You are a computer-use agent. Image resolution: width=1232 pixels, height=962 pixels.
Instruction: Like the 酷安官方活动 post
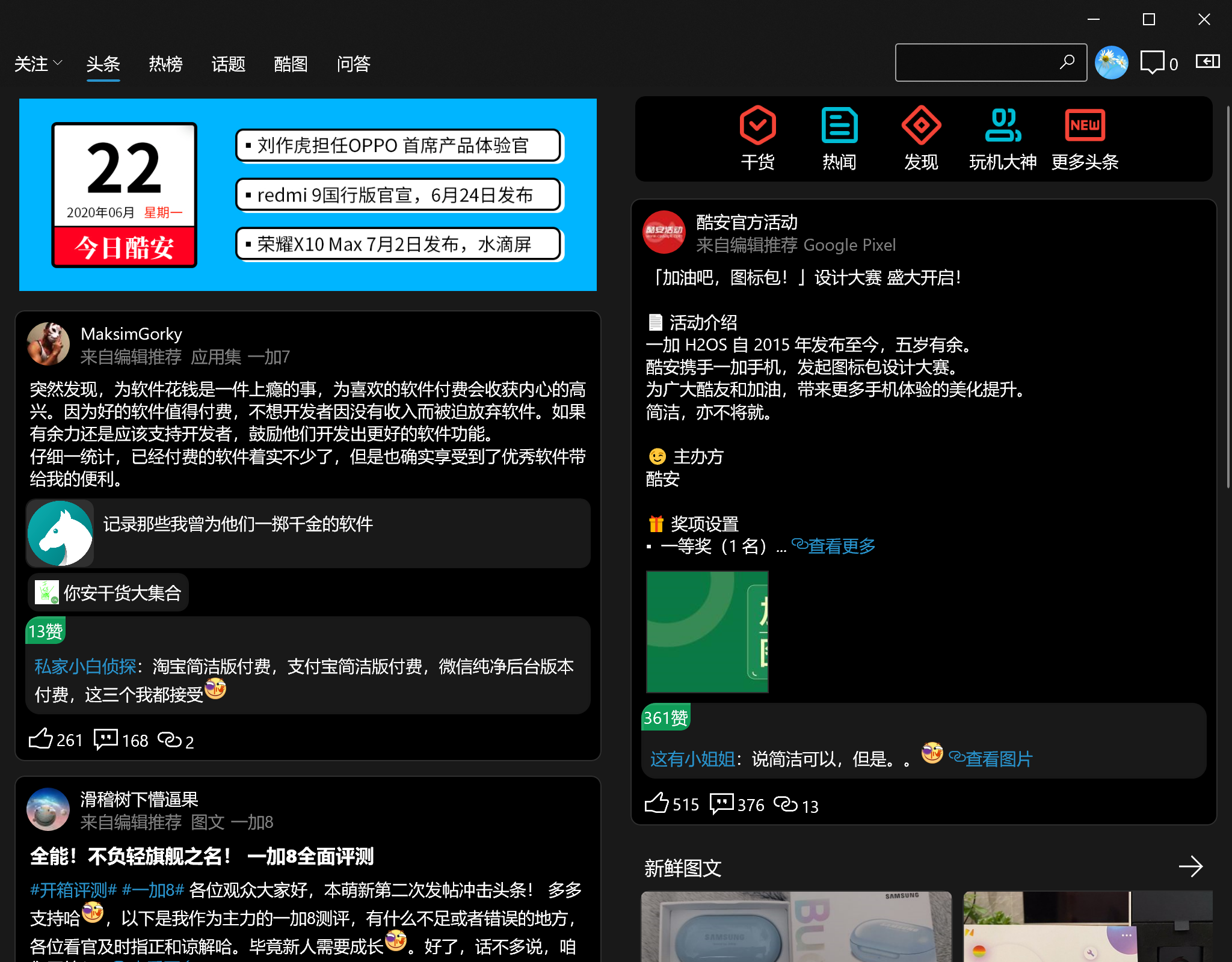pyautogui.click(x=656, y=803)
